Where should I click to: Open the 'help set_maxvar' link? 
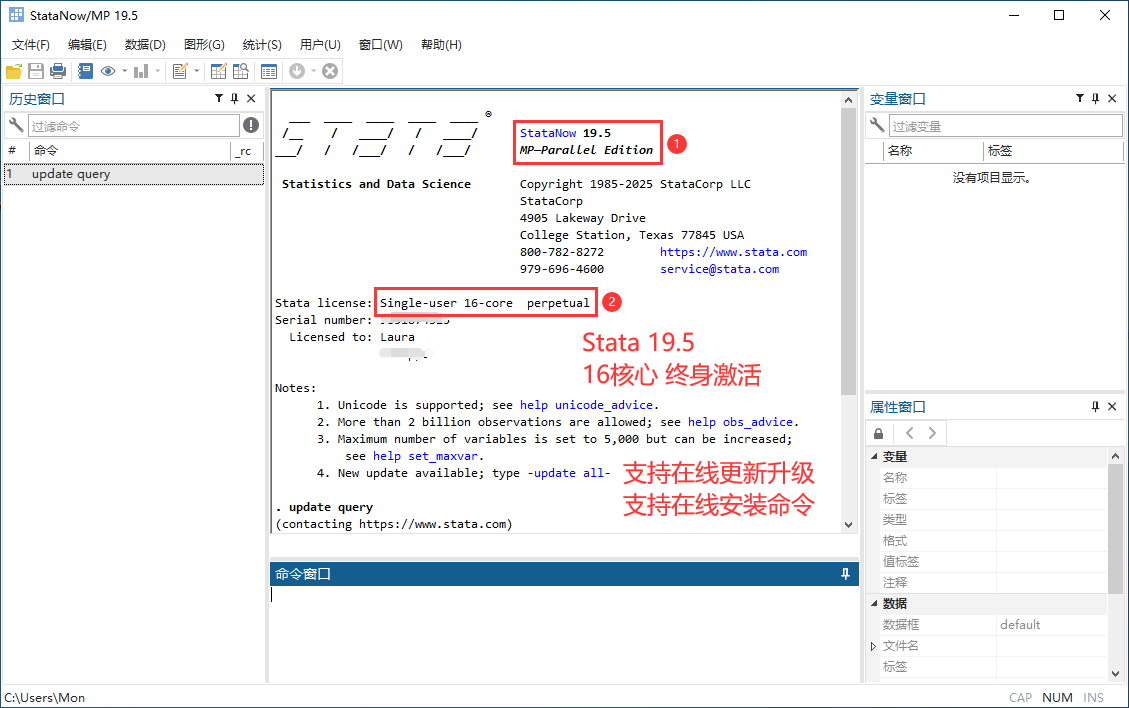(x=426, y=456)
